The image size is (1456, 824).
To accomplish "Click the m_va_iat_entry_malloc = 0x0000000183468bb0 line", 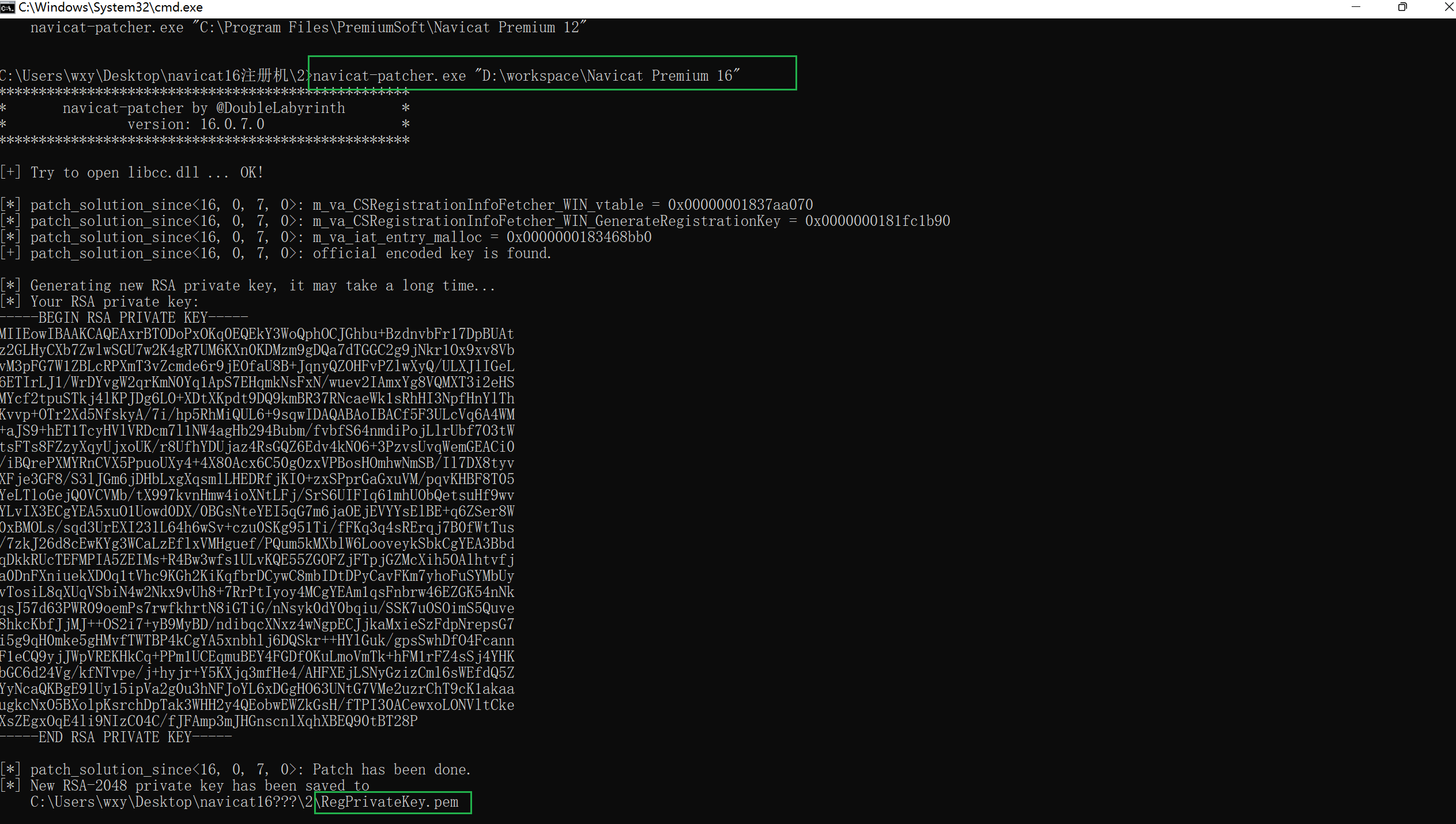I will [326, 237].
